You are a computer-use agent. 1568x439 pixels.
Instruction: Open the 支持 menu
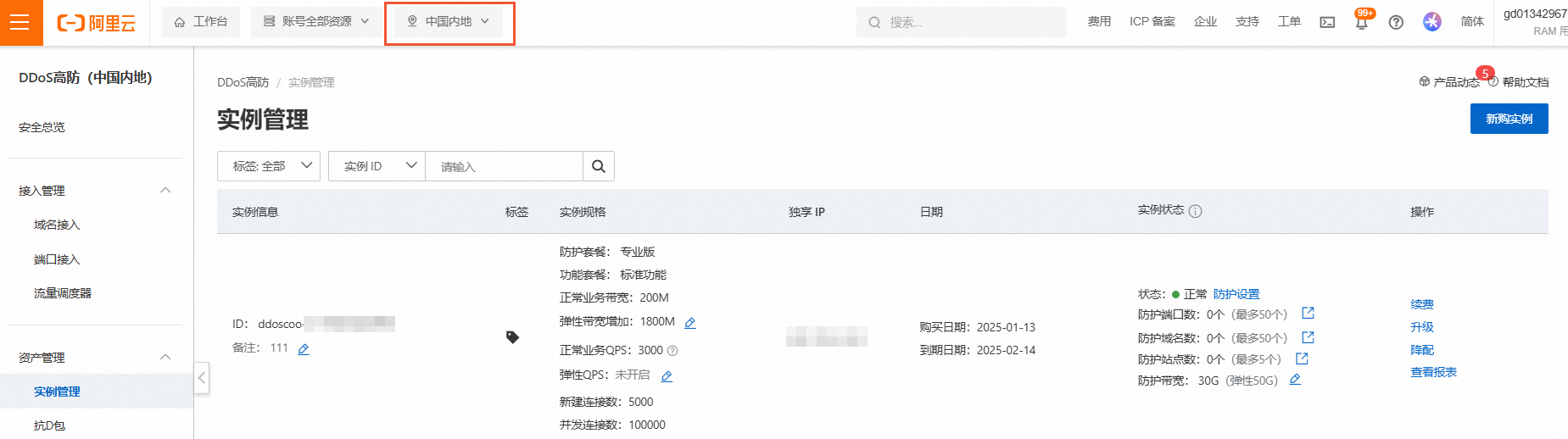tap(1247, 22)
